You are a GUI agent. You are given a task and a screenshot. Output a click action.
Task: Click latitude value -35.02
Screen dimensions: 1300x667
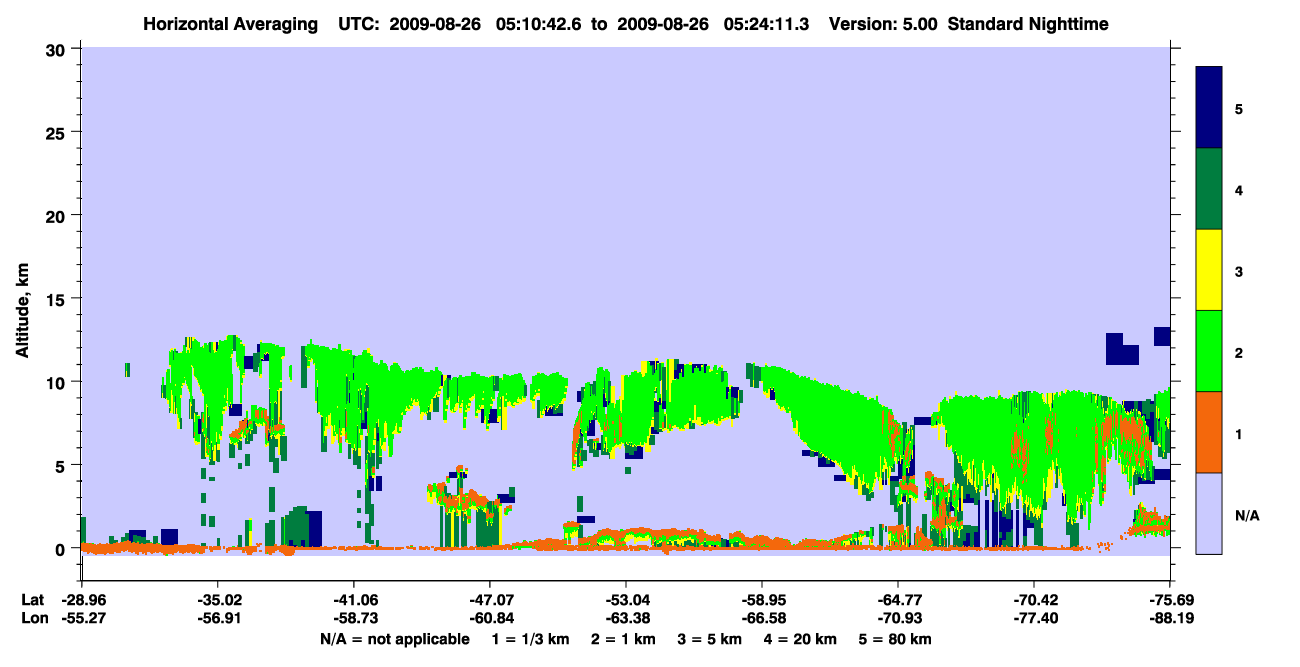point(217,600)
